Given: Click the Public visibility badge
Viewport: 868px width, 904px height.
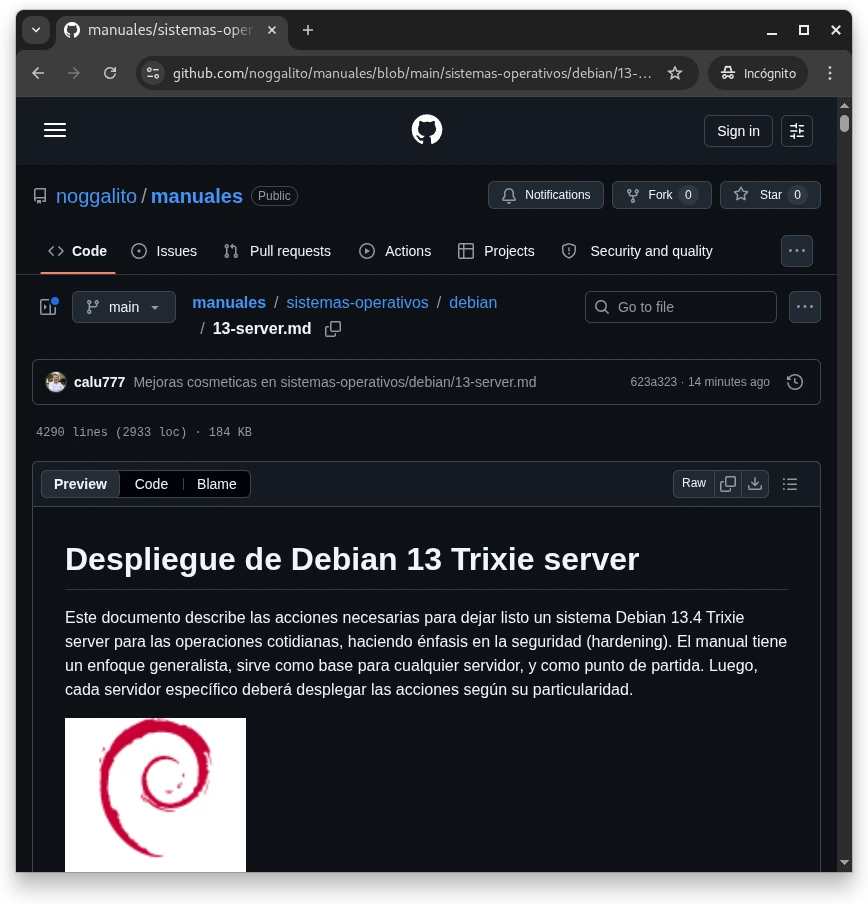Looking at the screenshot, I should [x=274, y=196].
